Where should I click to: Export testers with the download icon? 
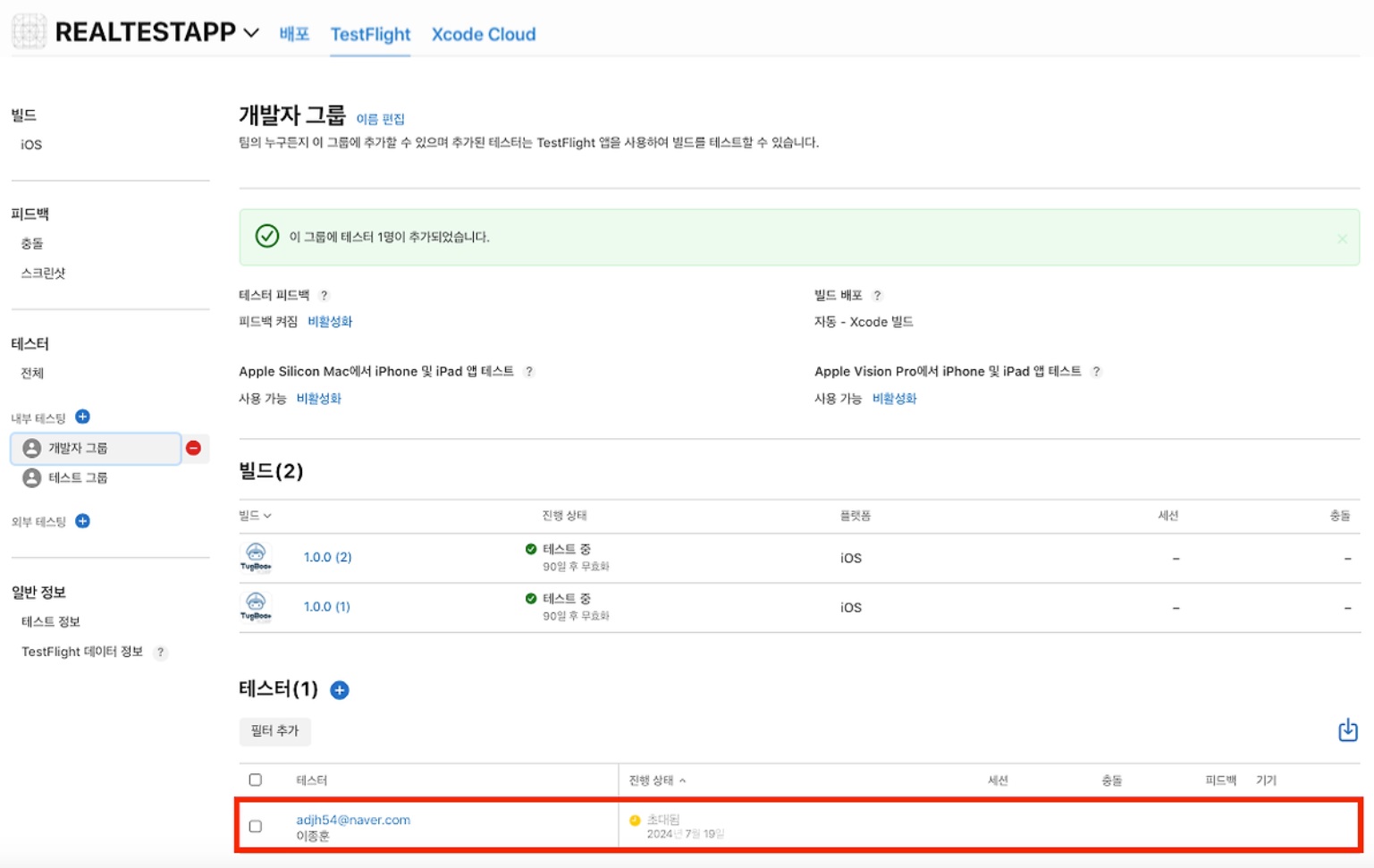(x=1348, y=730)
